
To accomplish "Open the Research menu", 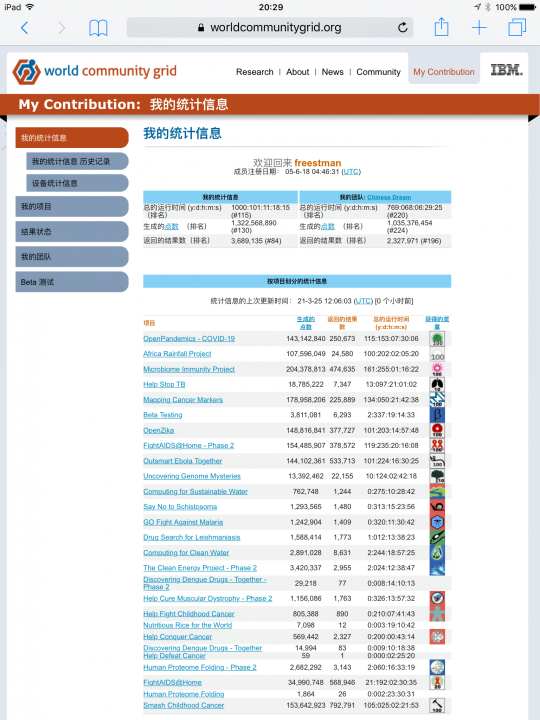I will click(x=254, y=72).
